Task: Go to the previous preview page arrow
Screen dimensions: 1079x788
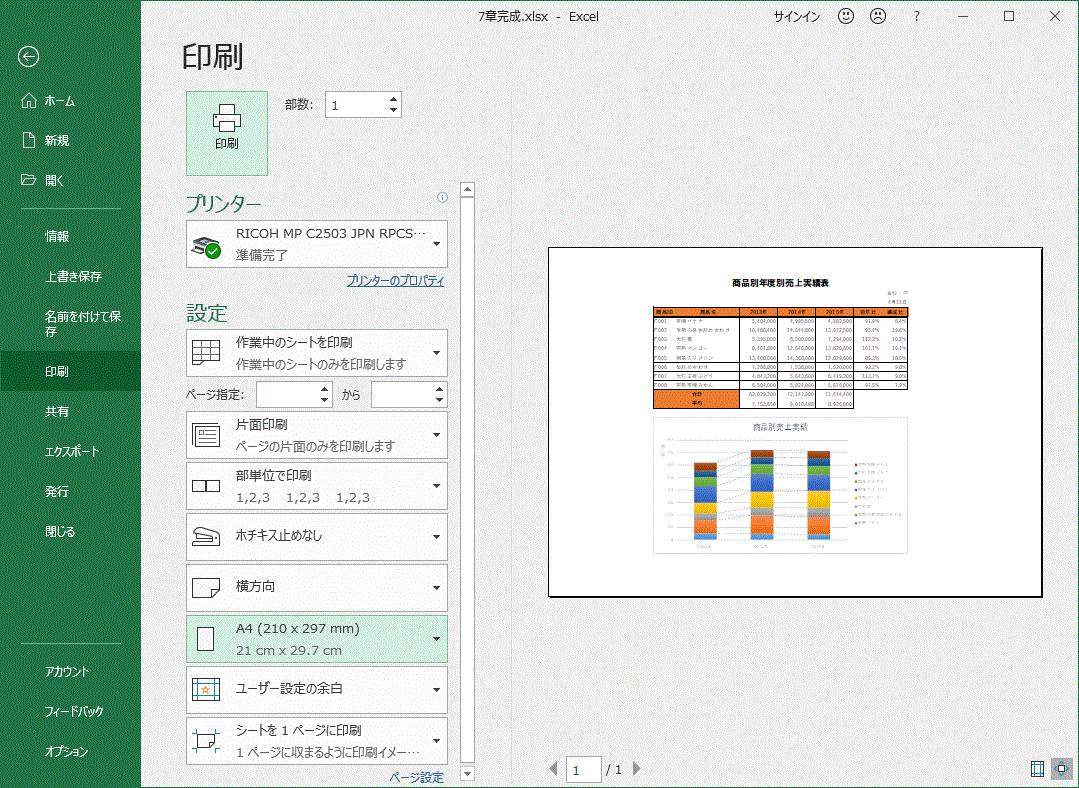Action: [553, 768]
